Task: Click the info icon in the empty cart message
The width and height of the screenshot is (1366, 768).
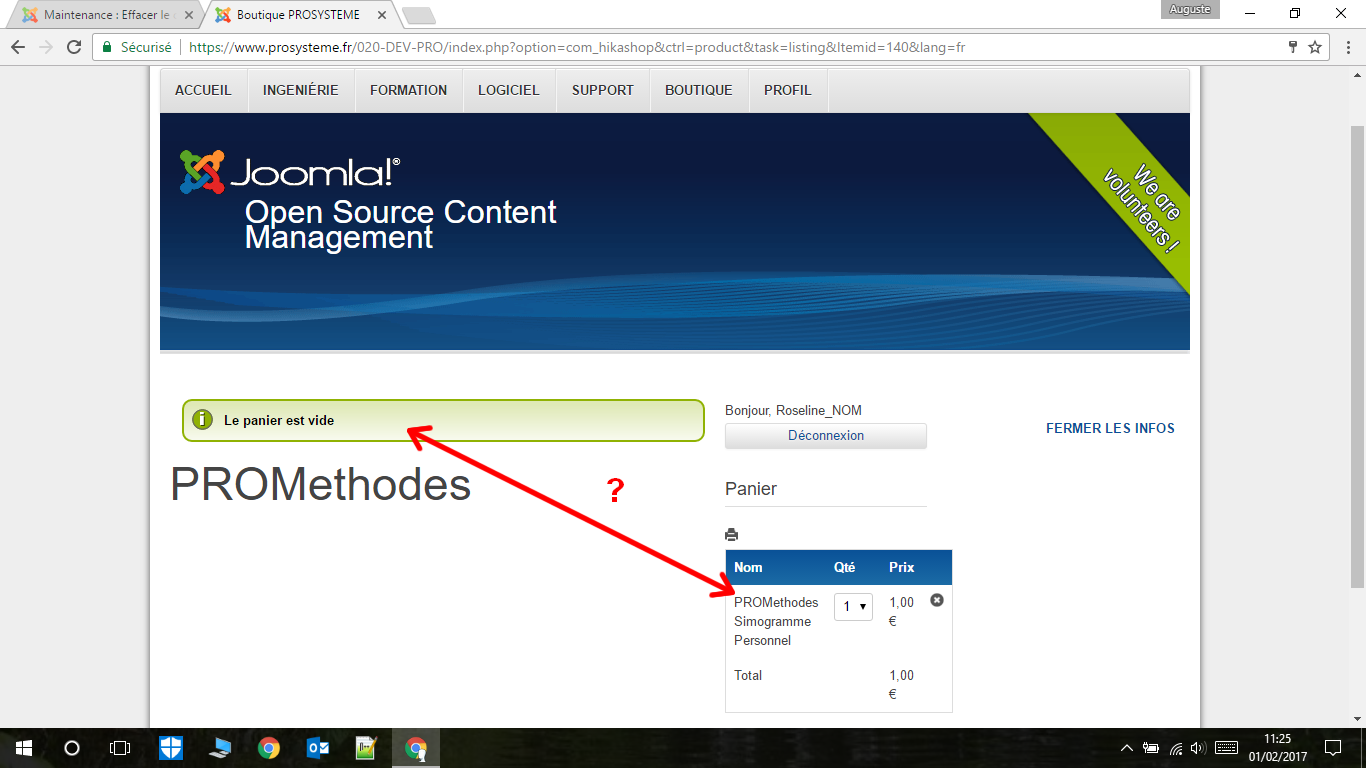Action: pos(202,420)
